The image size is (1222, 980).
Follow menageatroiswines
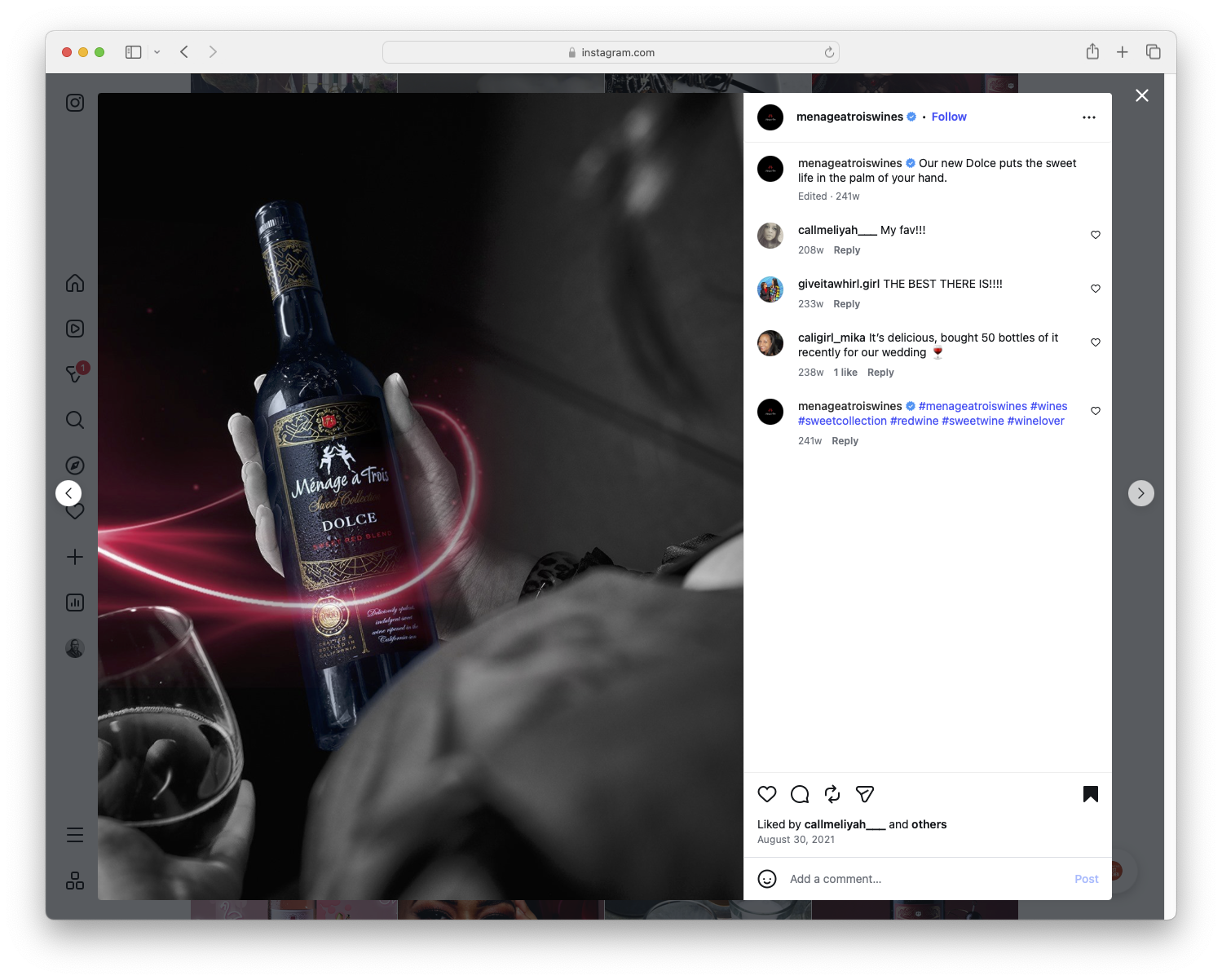click(x=948, y=117)
